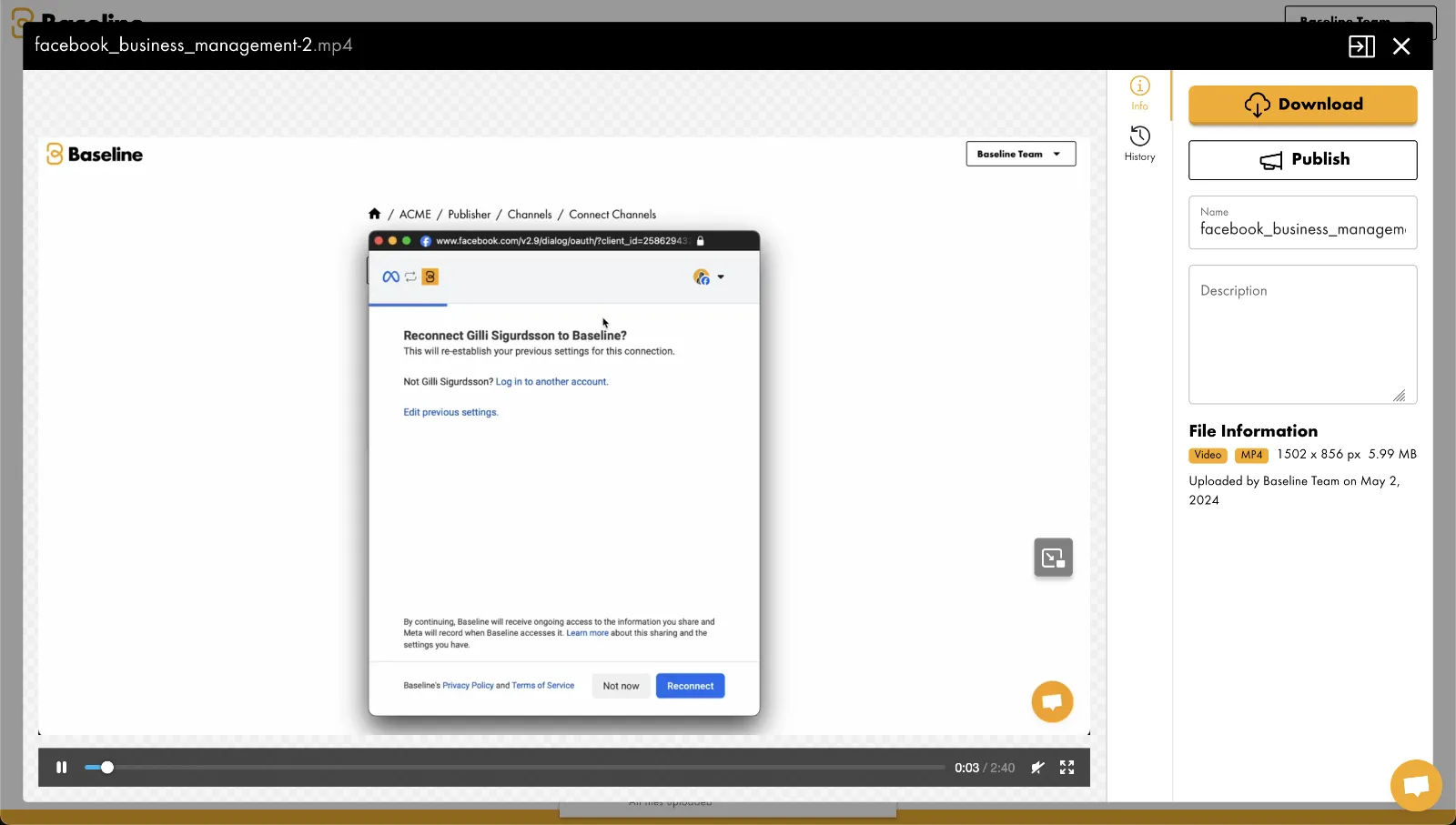
Task: Click the facebook_business_management-2.mp4 title
Action: (x=194, y=45)
